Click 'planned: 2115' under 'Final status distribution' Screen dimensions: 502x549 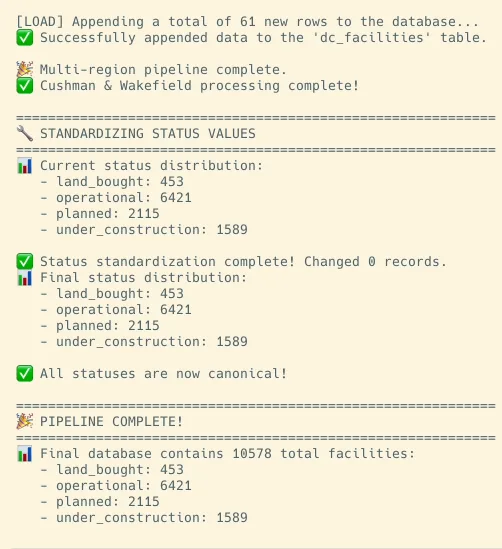click(108, 326)
